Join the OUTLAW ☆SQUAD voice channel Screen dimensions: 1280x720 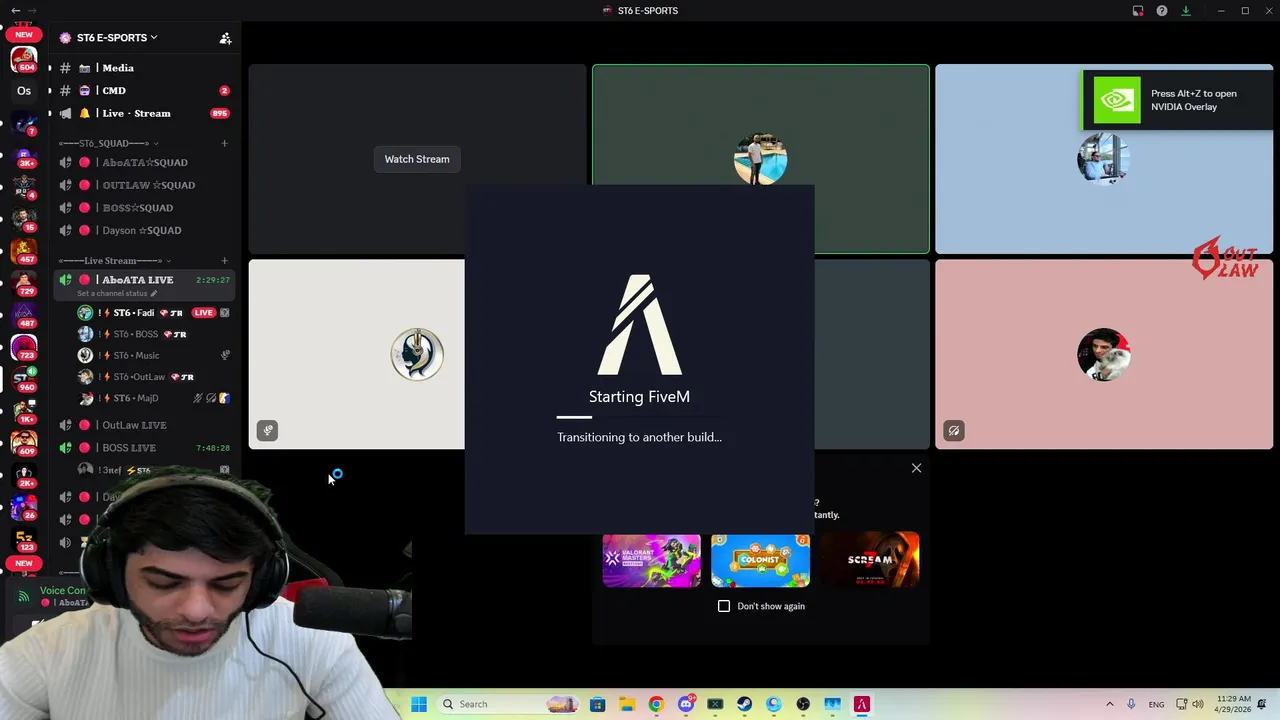[145, 185]
